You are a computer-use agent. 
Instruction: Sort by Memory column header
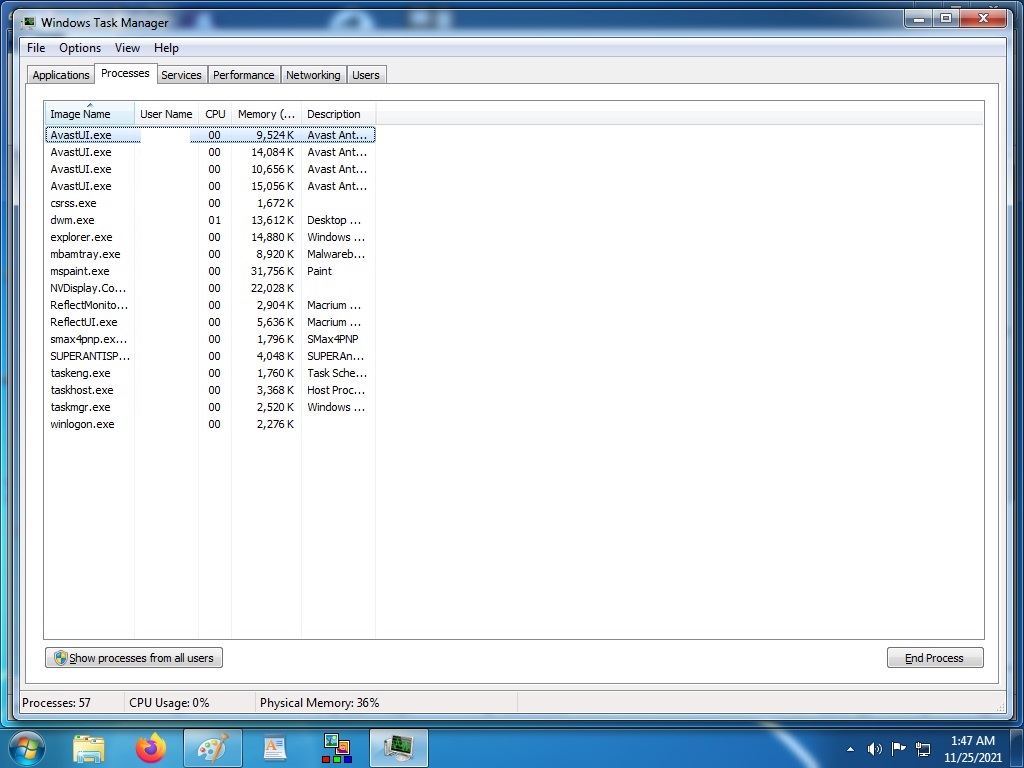[266, 114]
